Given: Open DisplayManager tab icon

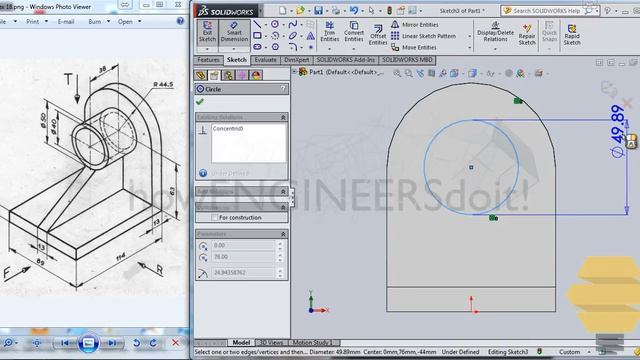Looking at the screenshot, I should pos(256,75).
